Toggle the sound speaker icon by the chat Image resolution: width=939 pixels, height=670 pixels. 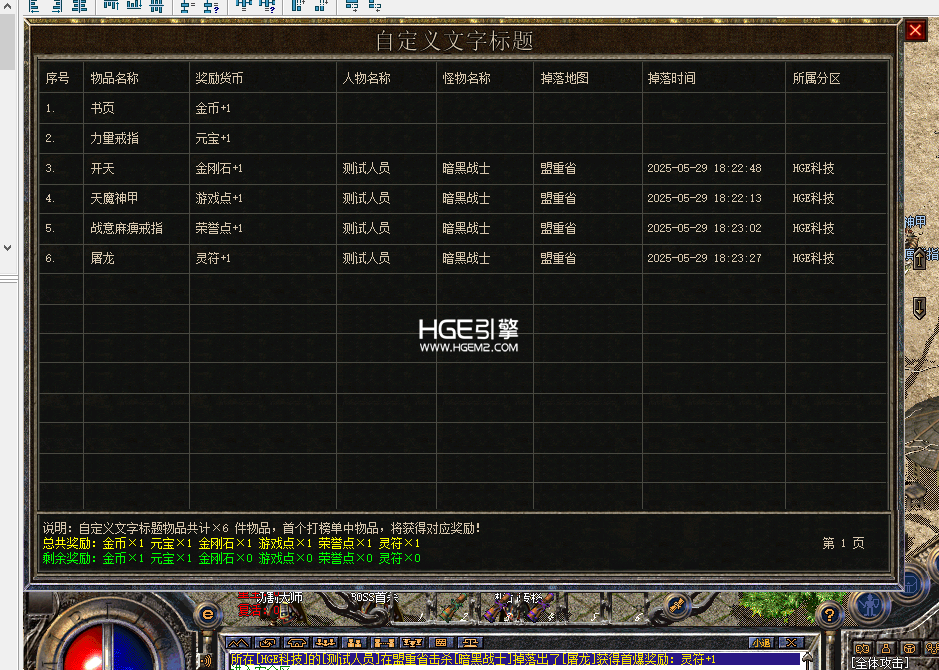pos(206,660)
